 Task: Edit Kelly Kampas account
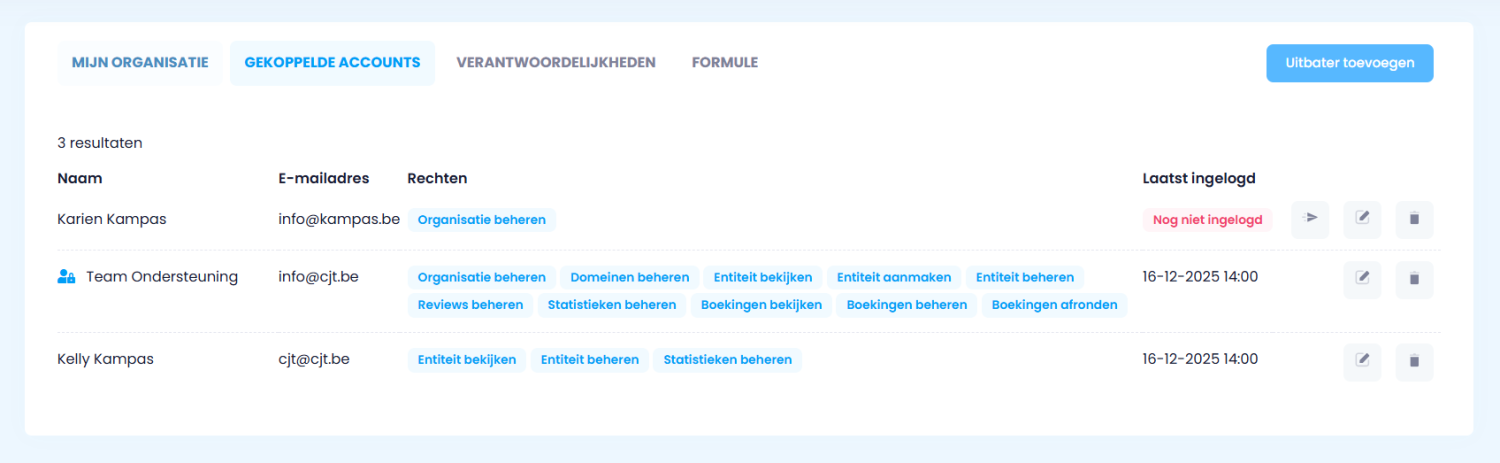1362,361
